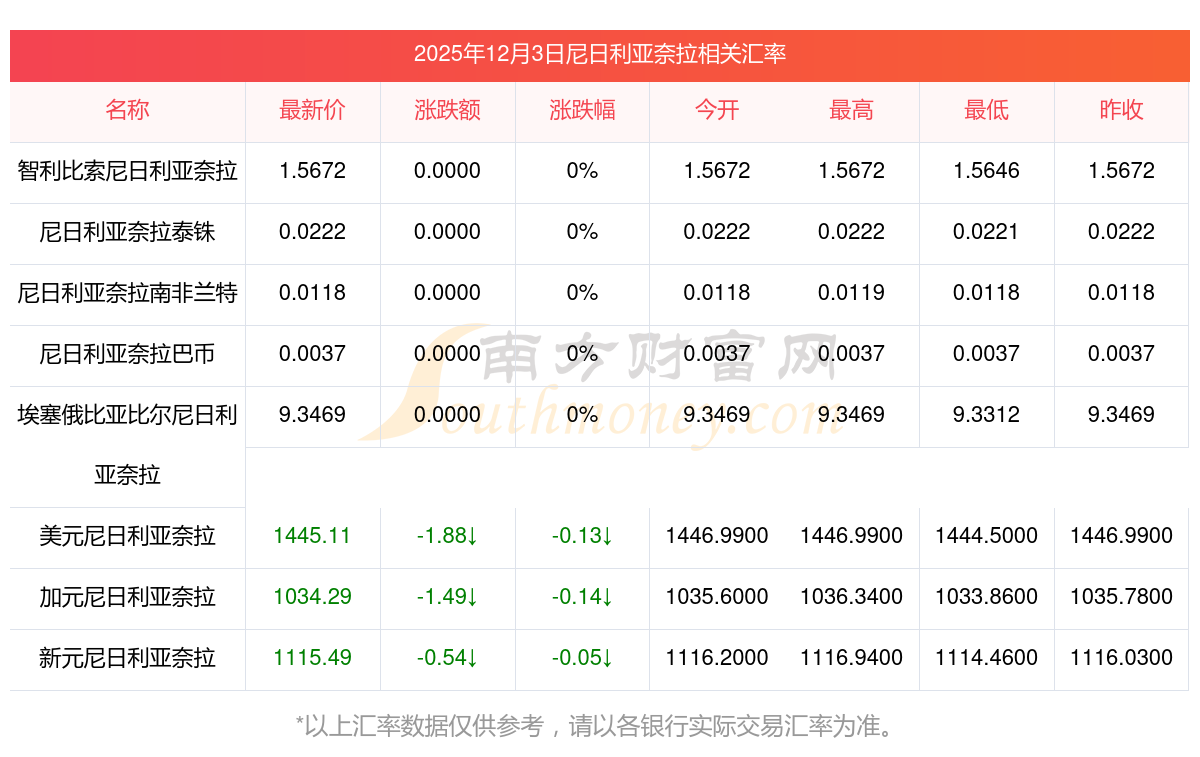Click latest price 1034.29 for 加元

tap(312, 597)
